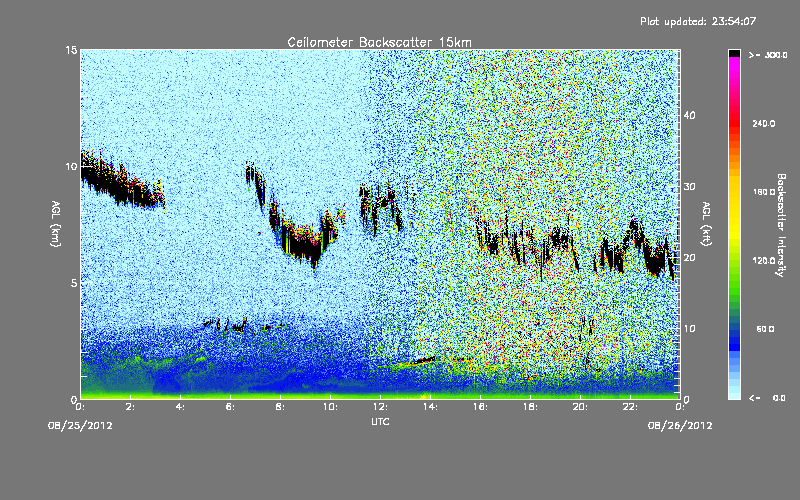Click the "20:" hour tick label
Screen dimensions: 800x500
coord(580,407)
